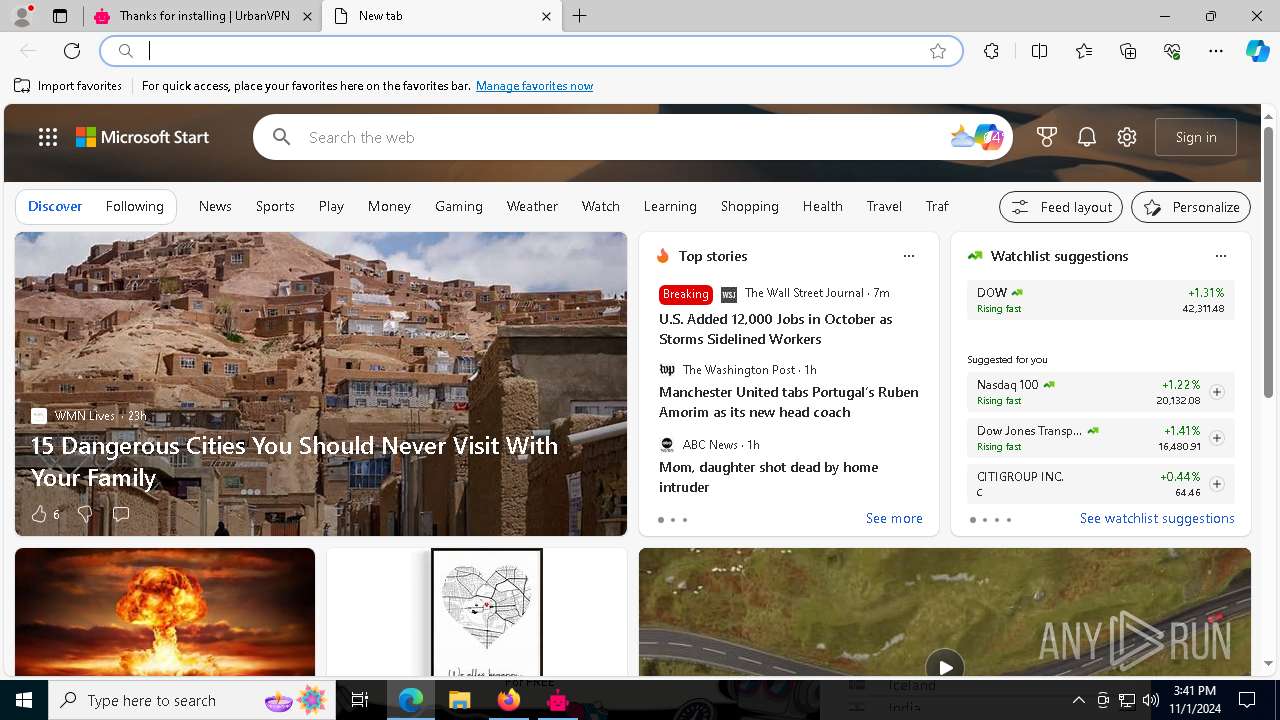Image resolution: width=1280 pixels, height=720 pixels.
Task: Open the Favorites toolbar icon
Action: [1084, 51]
